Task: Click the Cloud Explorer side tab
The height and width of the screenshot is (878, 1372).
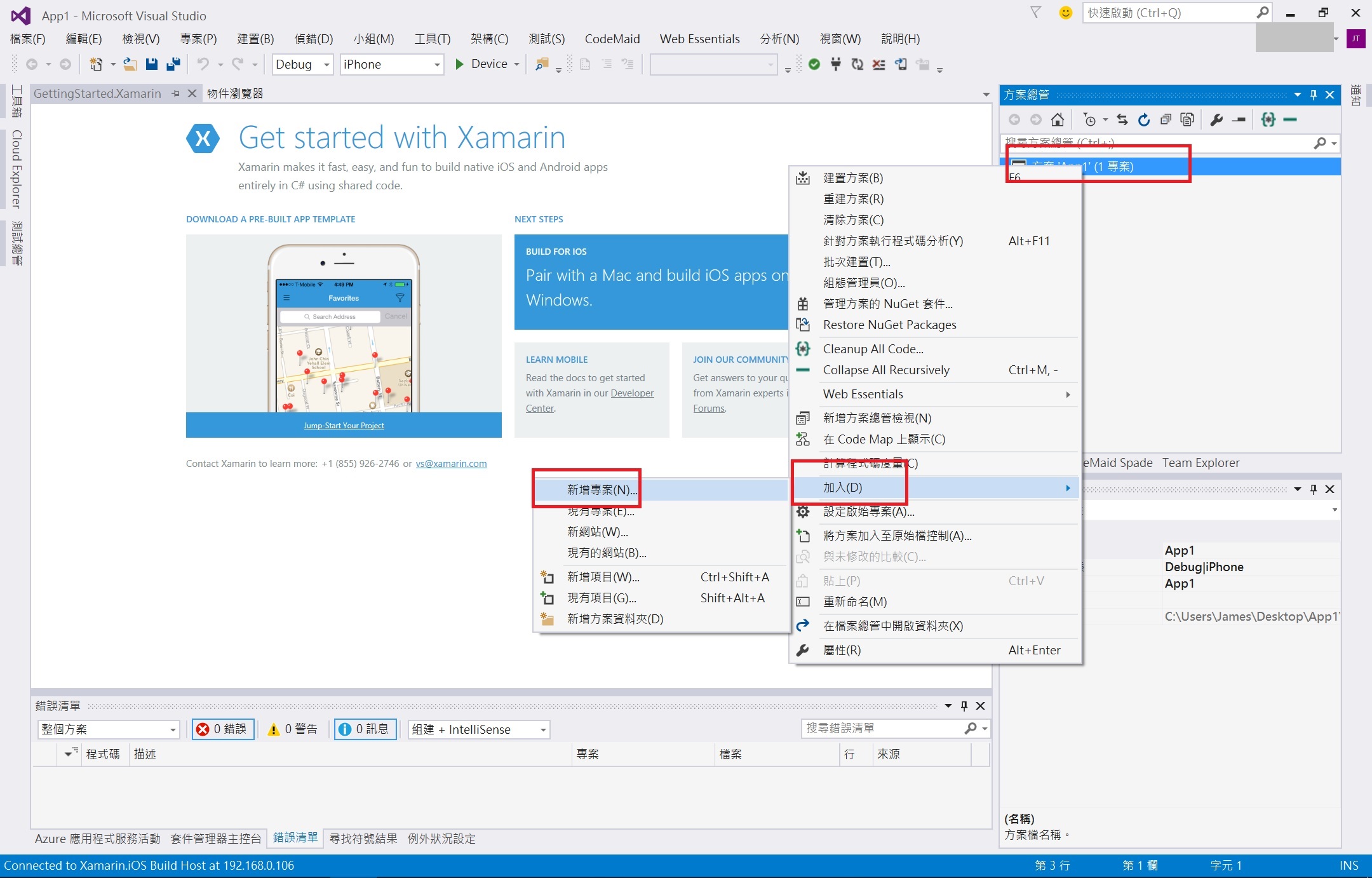Action: coord(17,169)
